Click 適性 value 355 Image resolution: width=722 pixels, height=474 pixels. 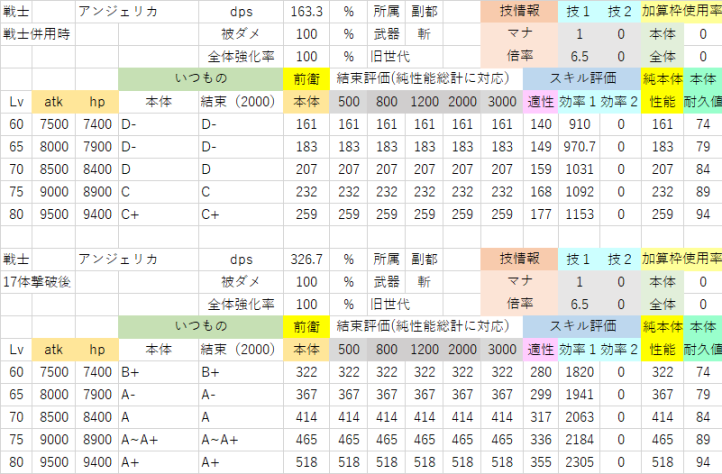(541, 462)
